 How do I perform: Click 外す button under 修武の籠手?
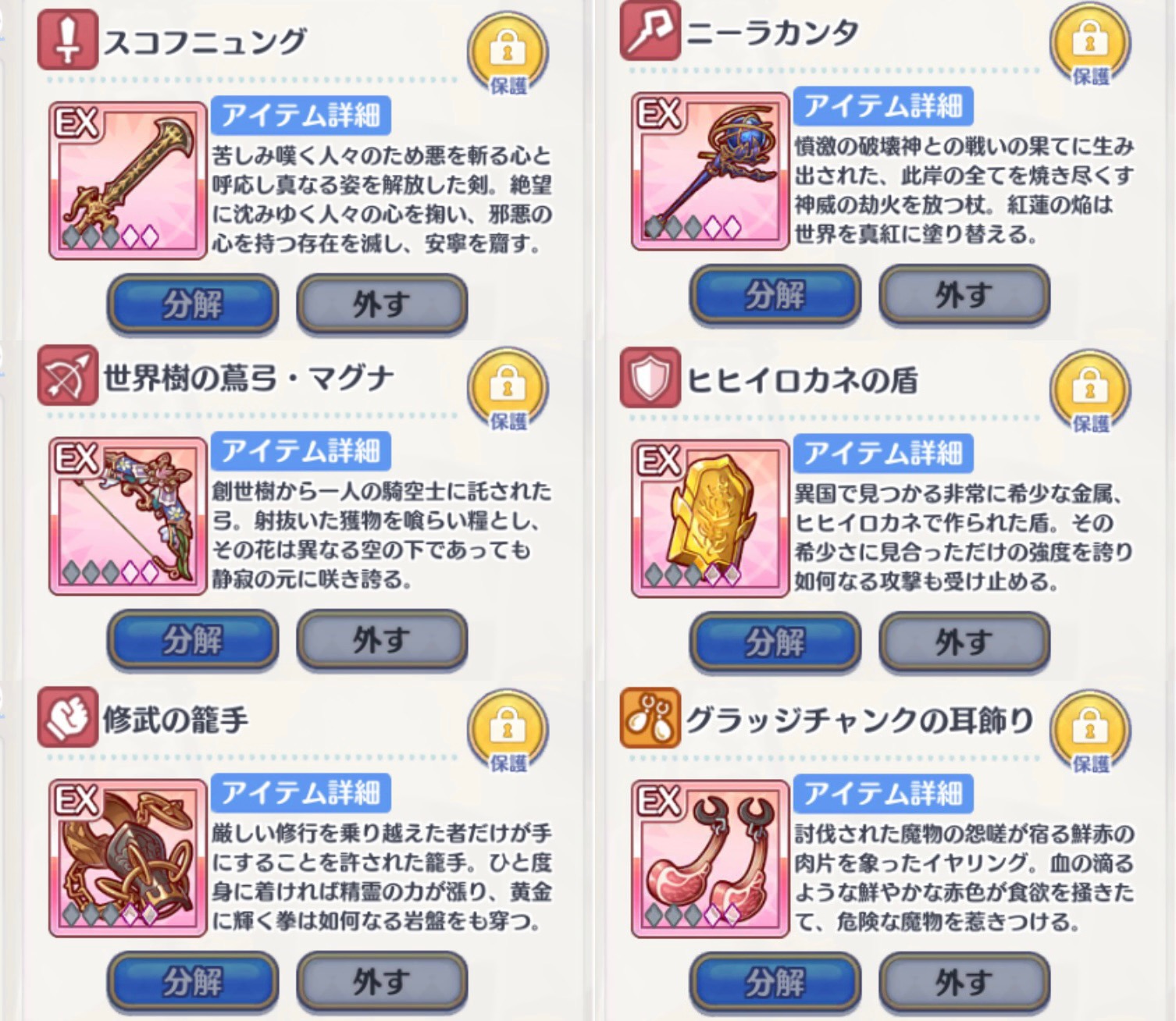(382, 981)
